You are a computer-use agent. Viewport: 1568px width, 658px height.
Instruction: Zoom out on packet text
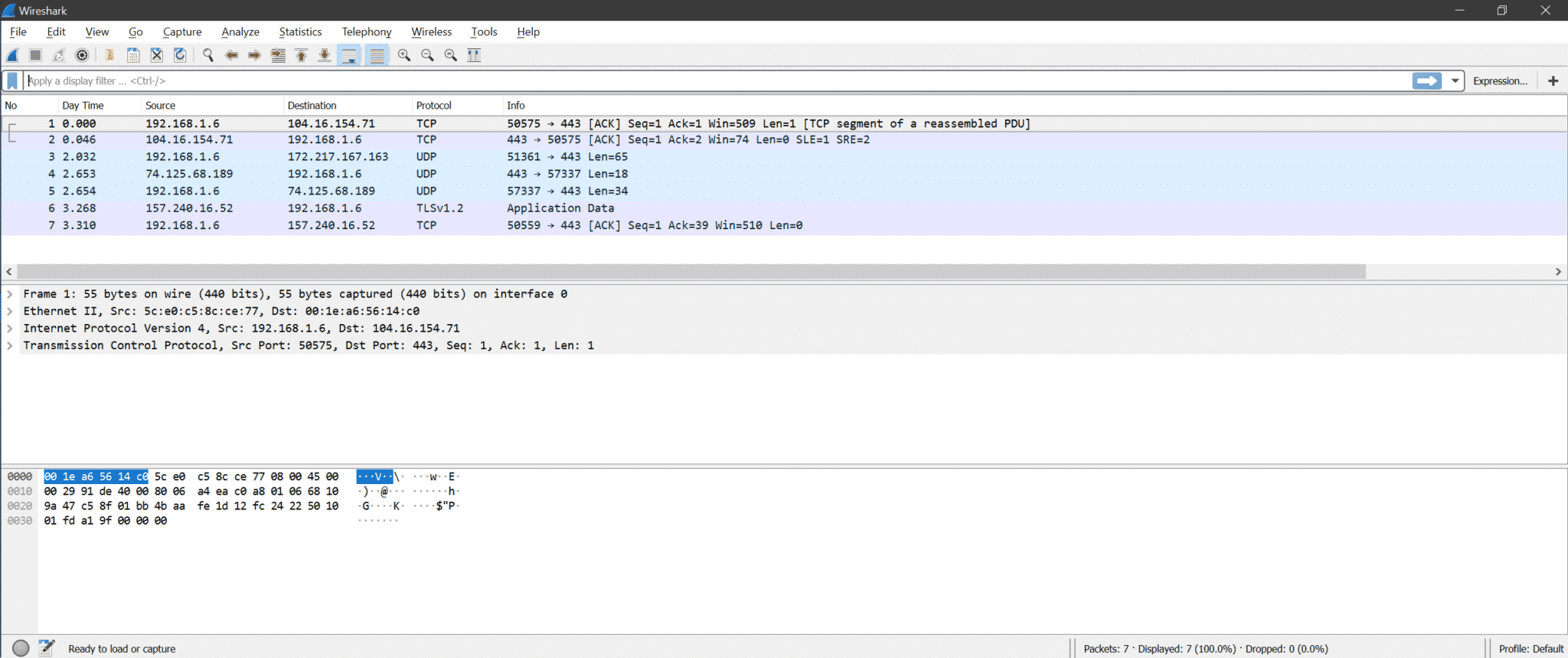click(x=427, y=55)
